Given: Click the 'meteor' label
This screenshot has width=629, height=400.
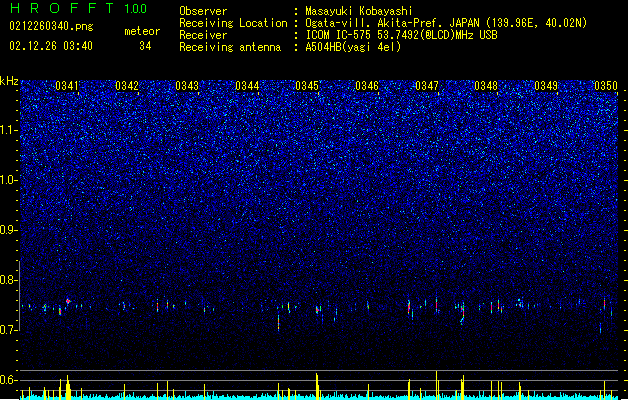Looking at the screenshot, I should point(142,31).
